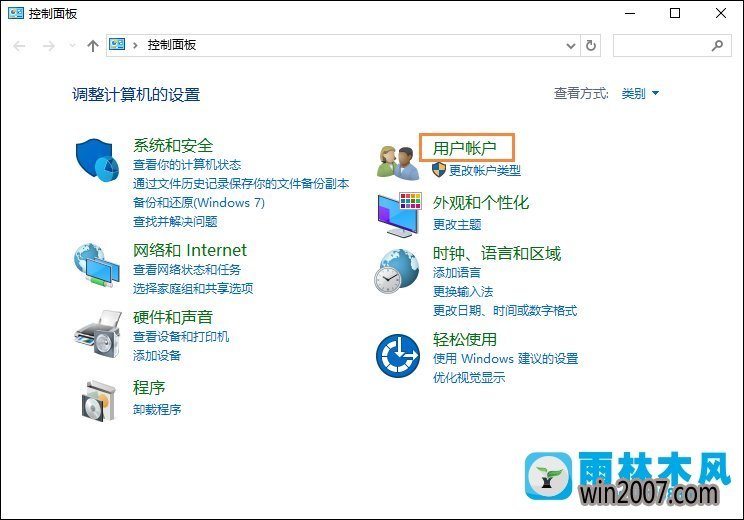Close the Control Panel window

(721, 13)
